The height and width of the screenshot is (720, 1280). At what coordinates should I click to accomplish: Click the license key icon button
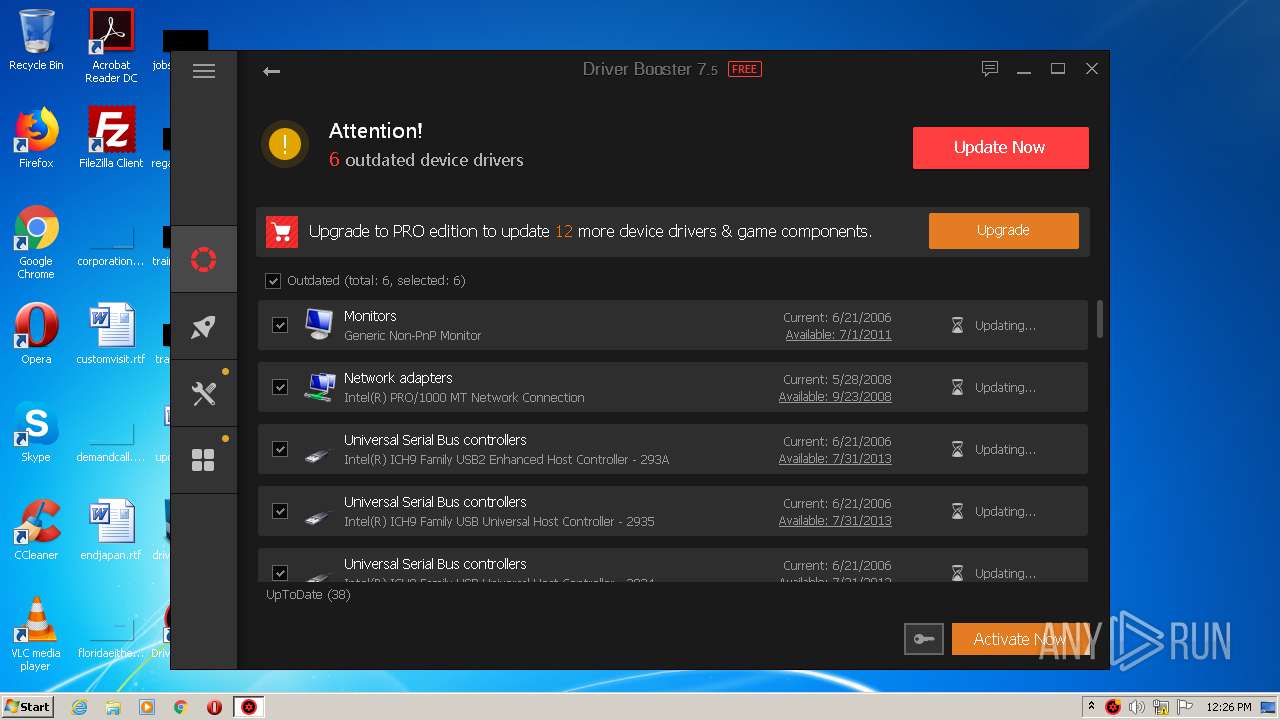coord(923,639)
